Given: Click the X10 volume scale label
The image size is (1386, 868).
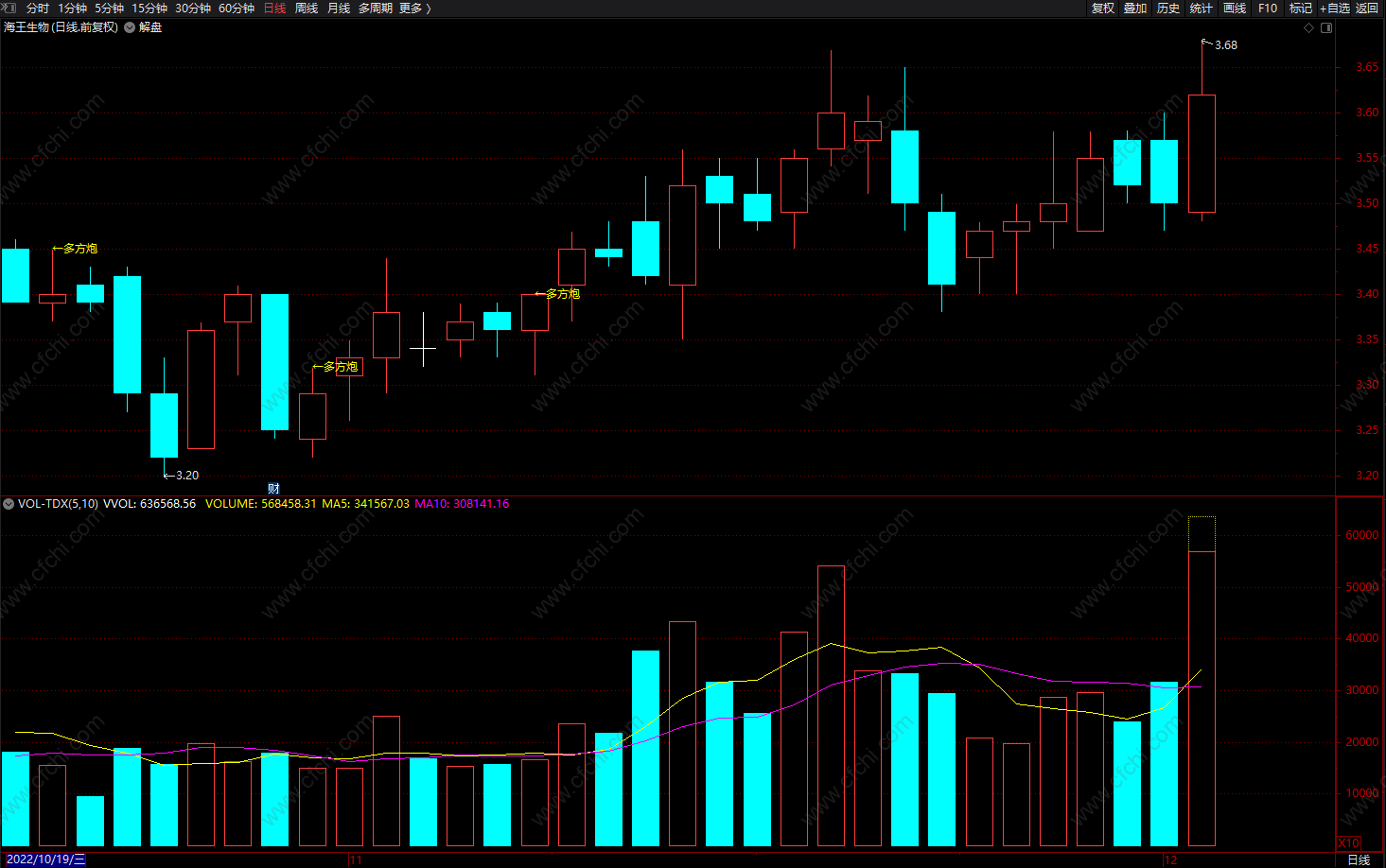Looking at the screenshot, I should click(x=1349, y=842).
